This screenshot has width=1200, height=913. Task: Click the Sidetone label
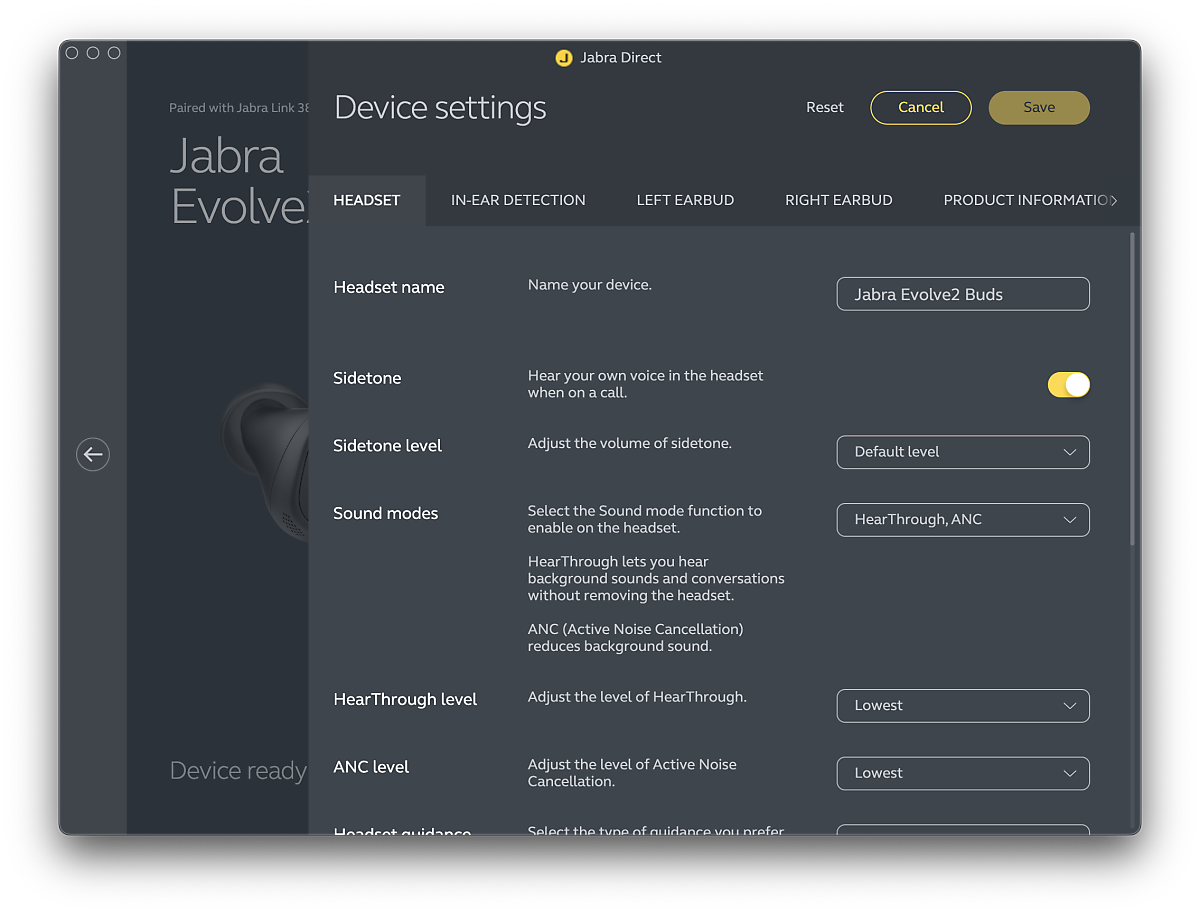(x=367, y=378)
